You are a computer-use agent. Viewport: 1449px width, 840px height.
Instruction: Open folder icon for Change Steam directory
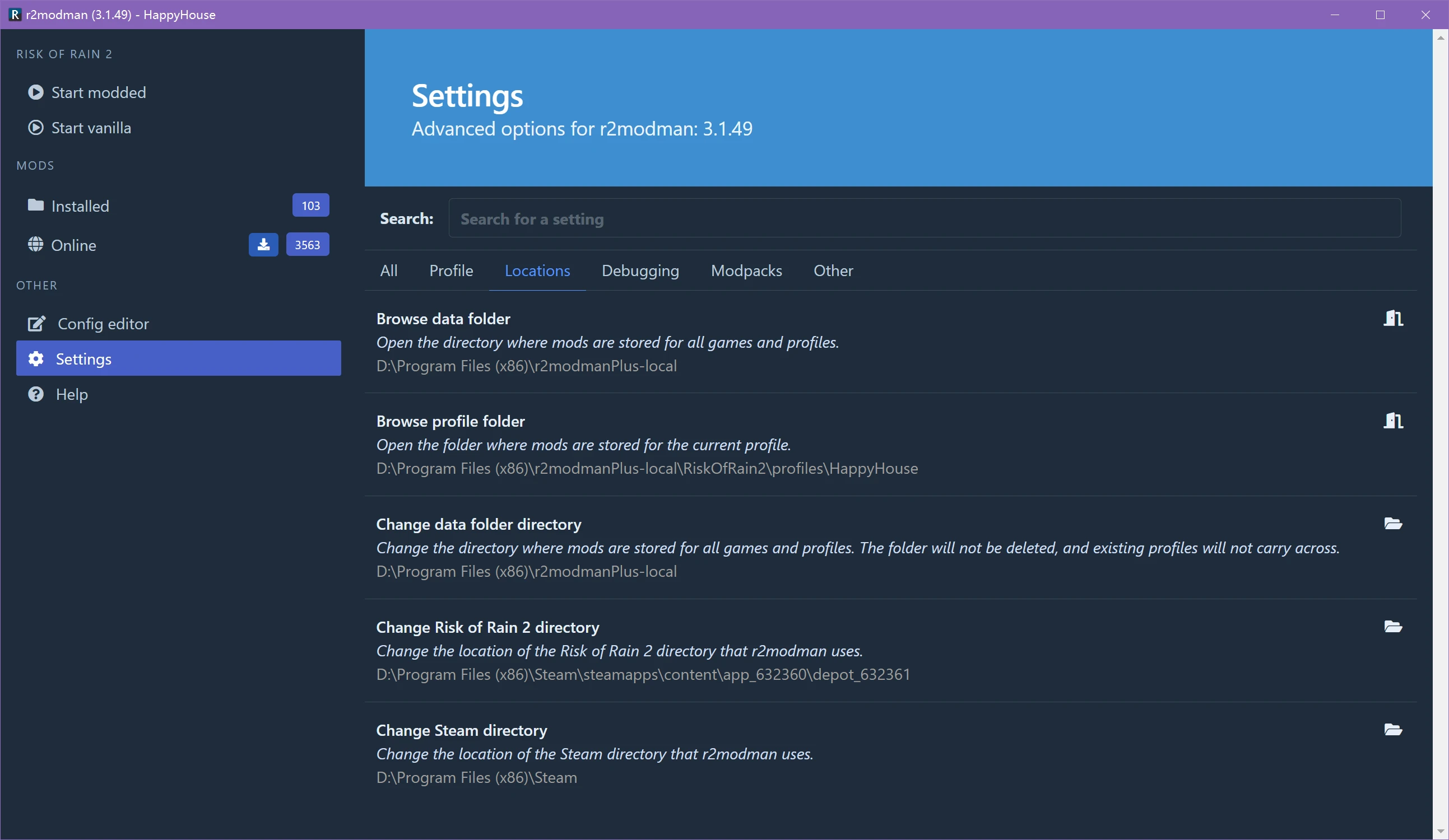click(x=1392, y=730)
